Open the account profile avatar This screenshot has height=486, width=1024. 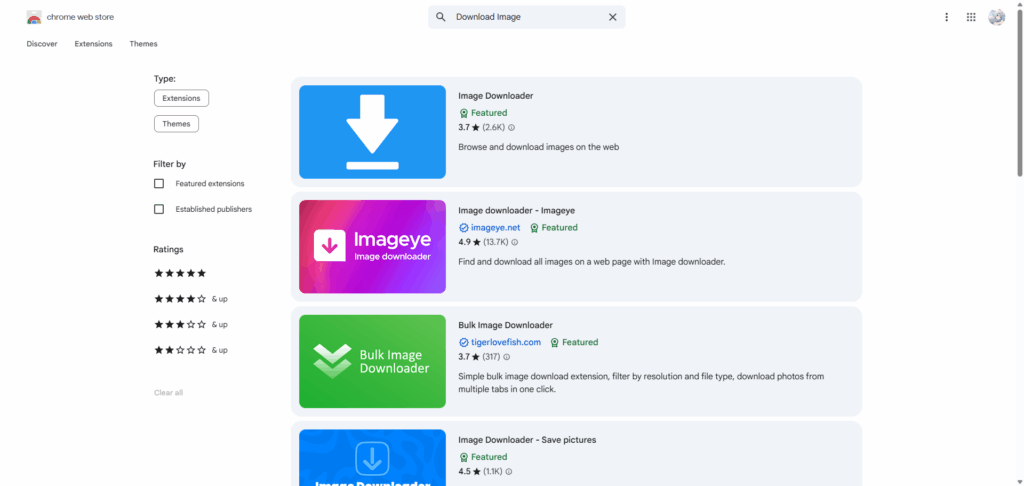(997, 17)
